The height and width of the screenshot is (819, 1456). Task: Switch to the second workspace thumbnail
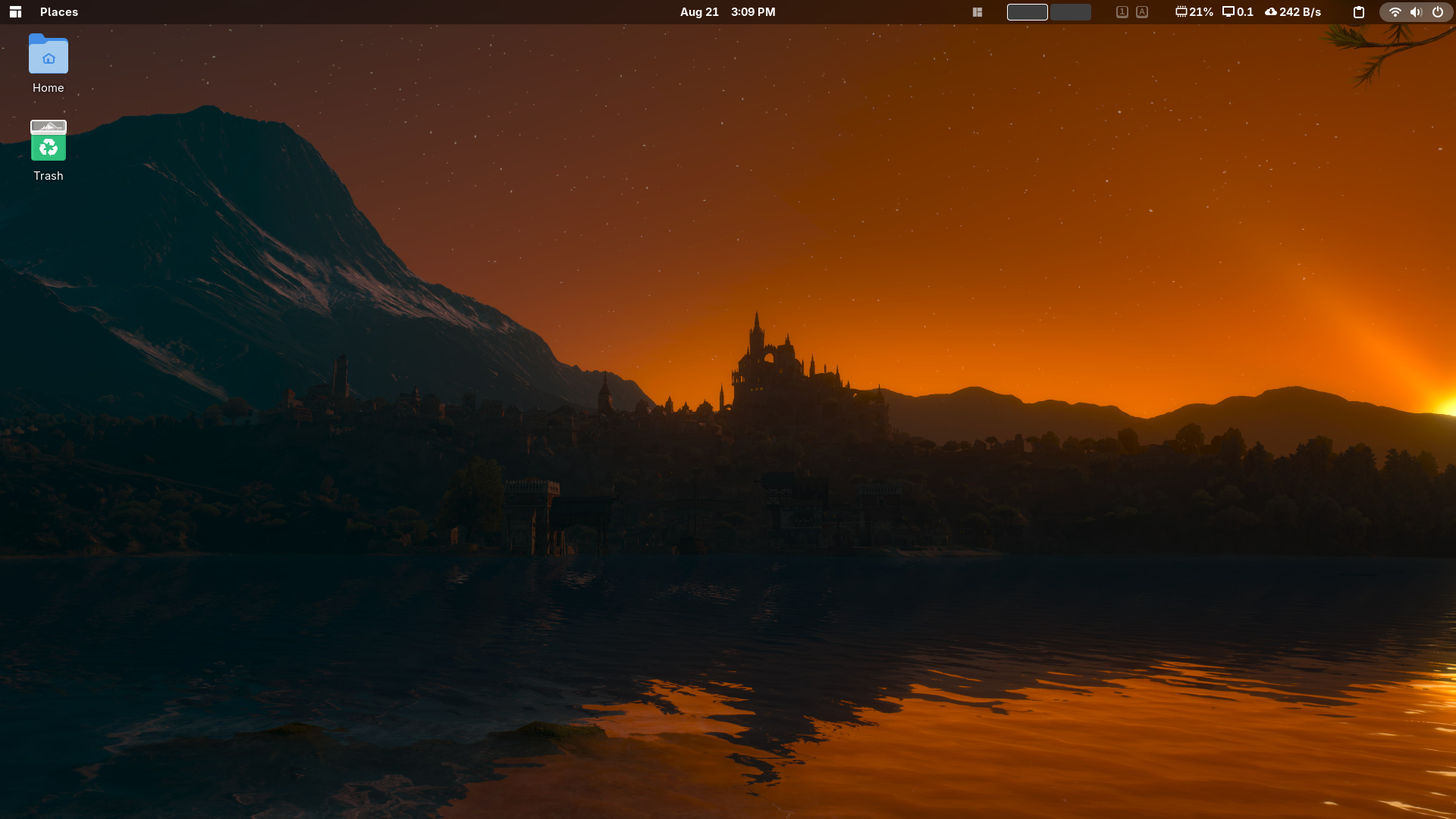coord(1071,12)
